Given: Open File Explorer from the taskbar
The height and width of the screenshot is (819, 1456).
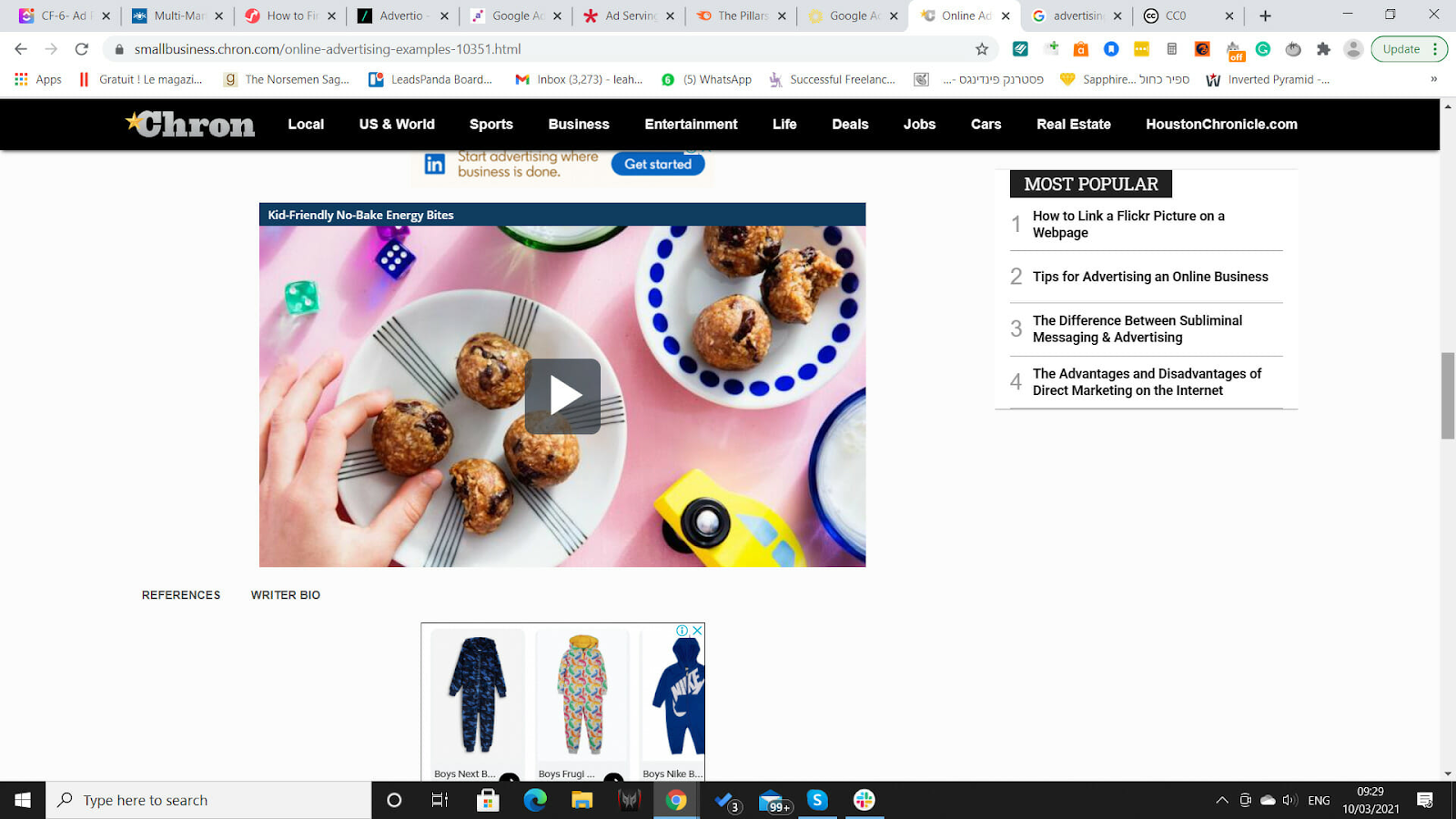Looking at the screenshot, I should [582, 800].
